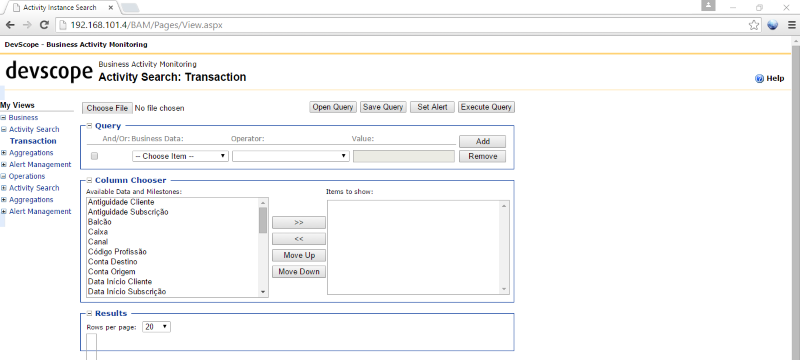800x360 pixels.
Task: Collapse the Operations node
Action: click(x=3, y=176)
